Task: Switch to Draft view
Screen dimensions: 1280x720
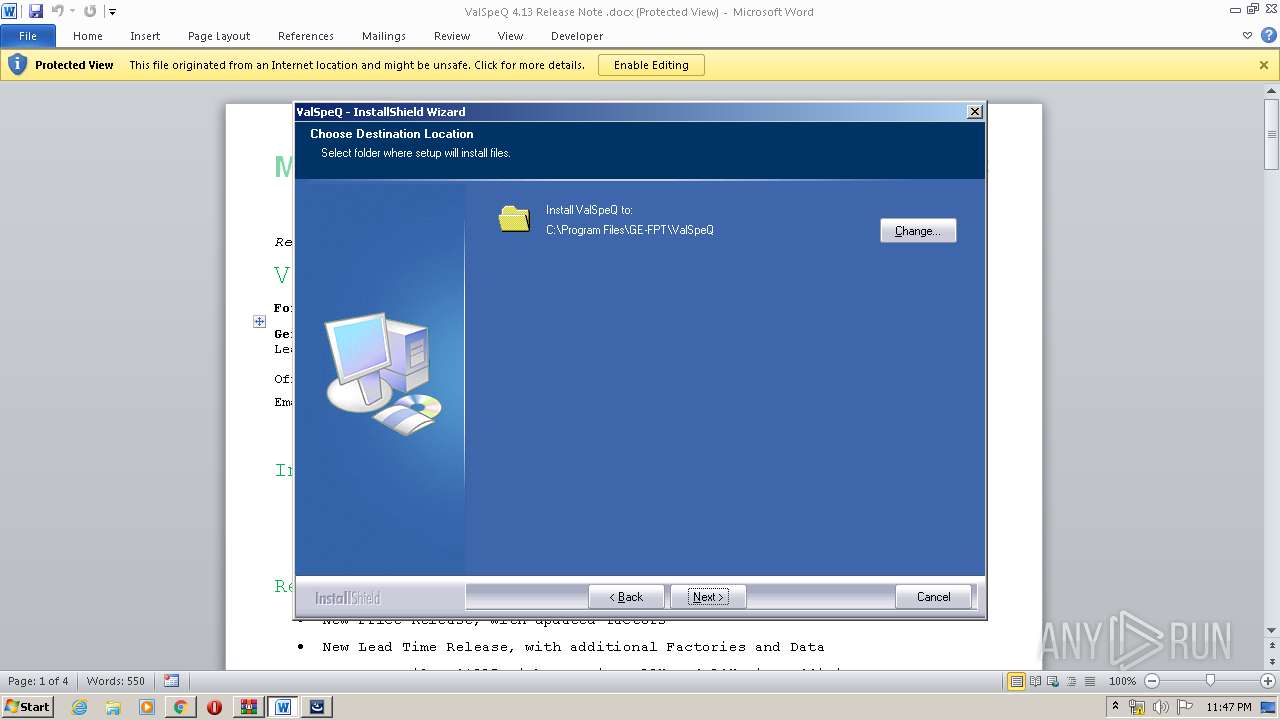Action: [1088, 681]
